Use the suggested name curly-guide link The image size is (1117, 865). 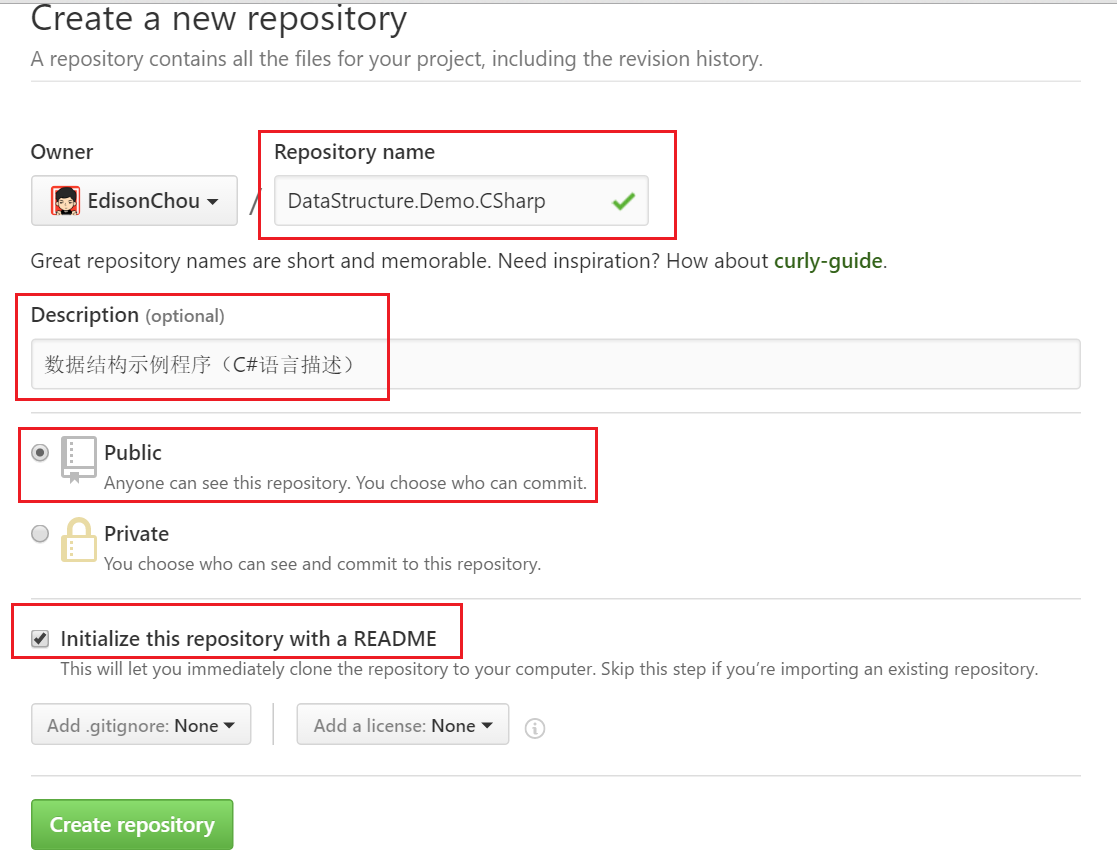pyautogui.click(x=828, y=261)
